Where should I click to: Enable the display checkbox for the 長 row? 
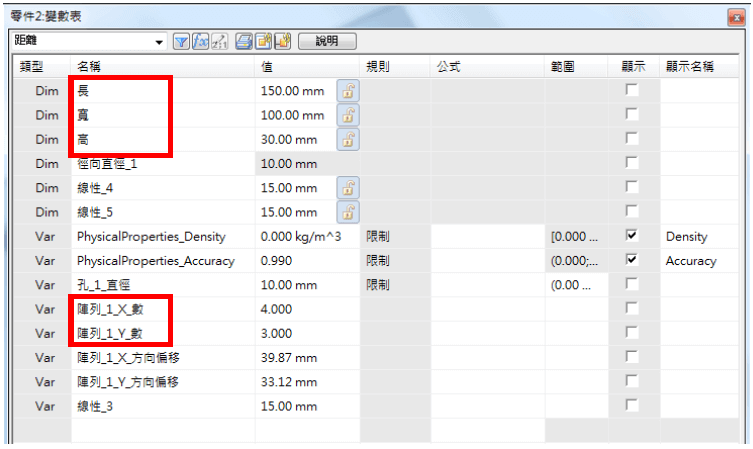631,91
